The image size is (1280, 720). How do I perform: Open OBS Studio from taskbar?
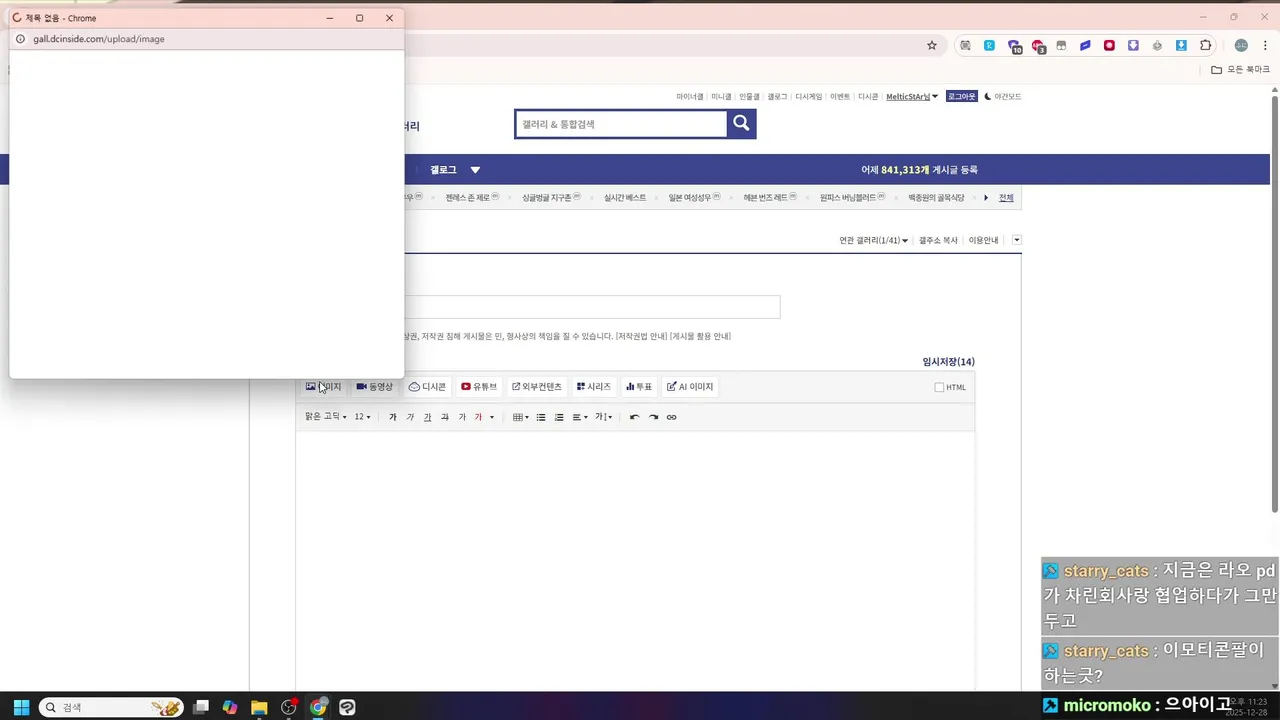289,707
